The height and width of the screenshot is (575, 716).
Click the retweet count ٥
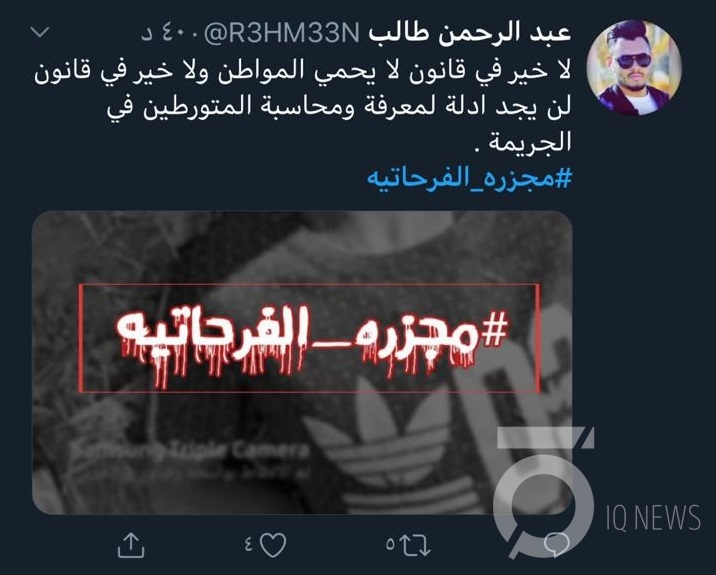390,544
